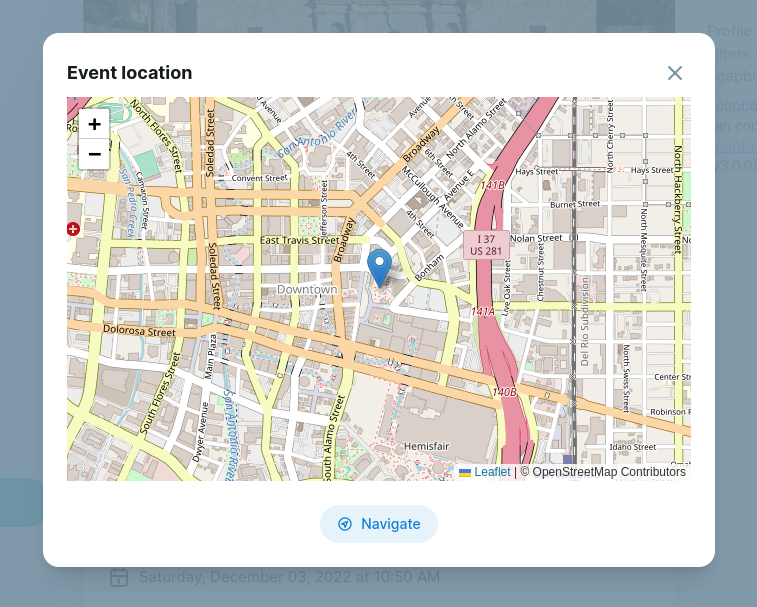Zoom out on the map
Image resolution: width=757 pixels, height=607 pixels.
pyautogui.click(x=94, y=154)
